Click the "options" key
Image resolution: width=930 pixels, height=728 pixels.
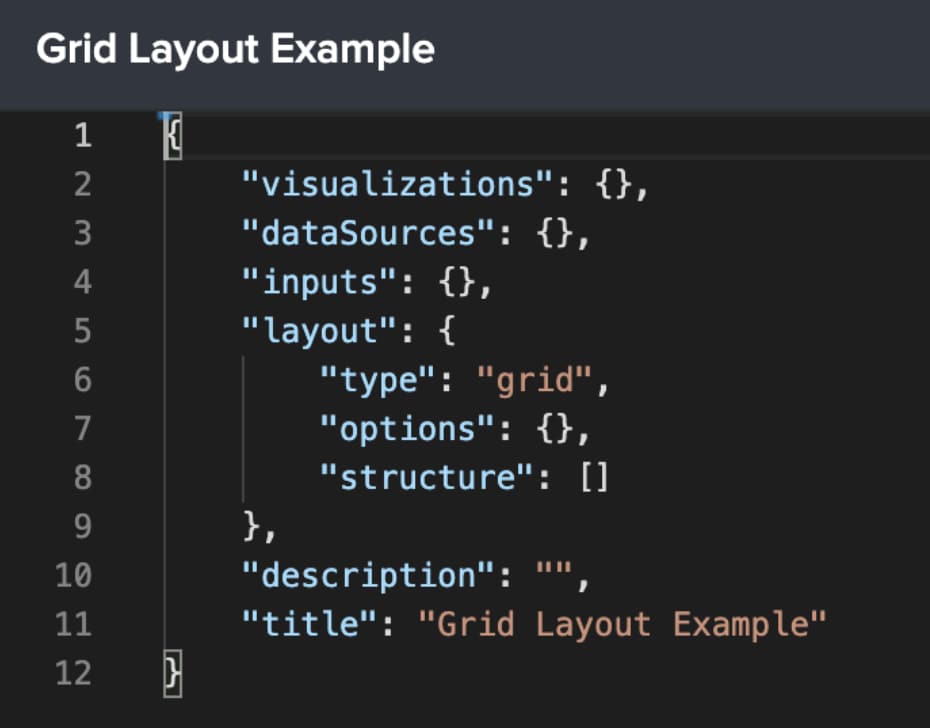pyautogui.click(x=407, y=428)
